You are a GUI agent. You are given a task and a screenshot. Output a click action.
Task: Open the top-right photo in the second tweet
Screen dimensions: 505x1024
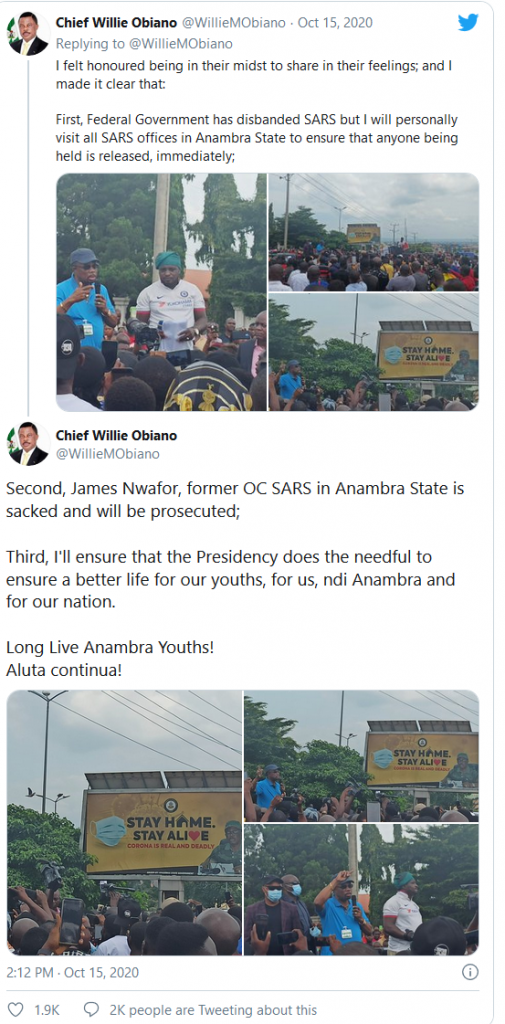click(x=361, y=756)
